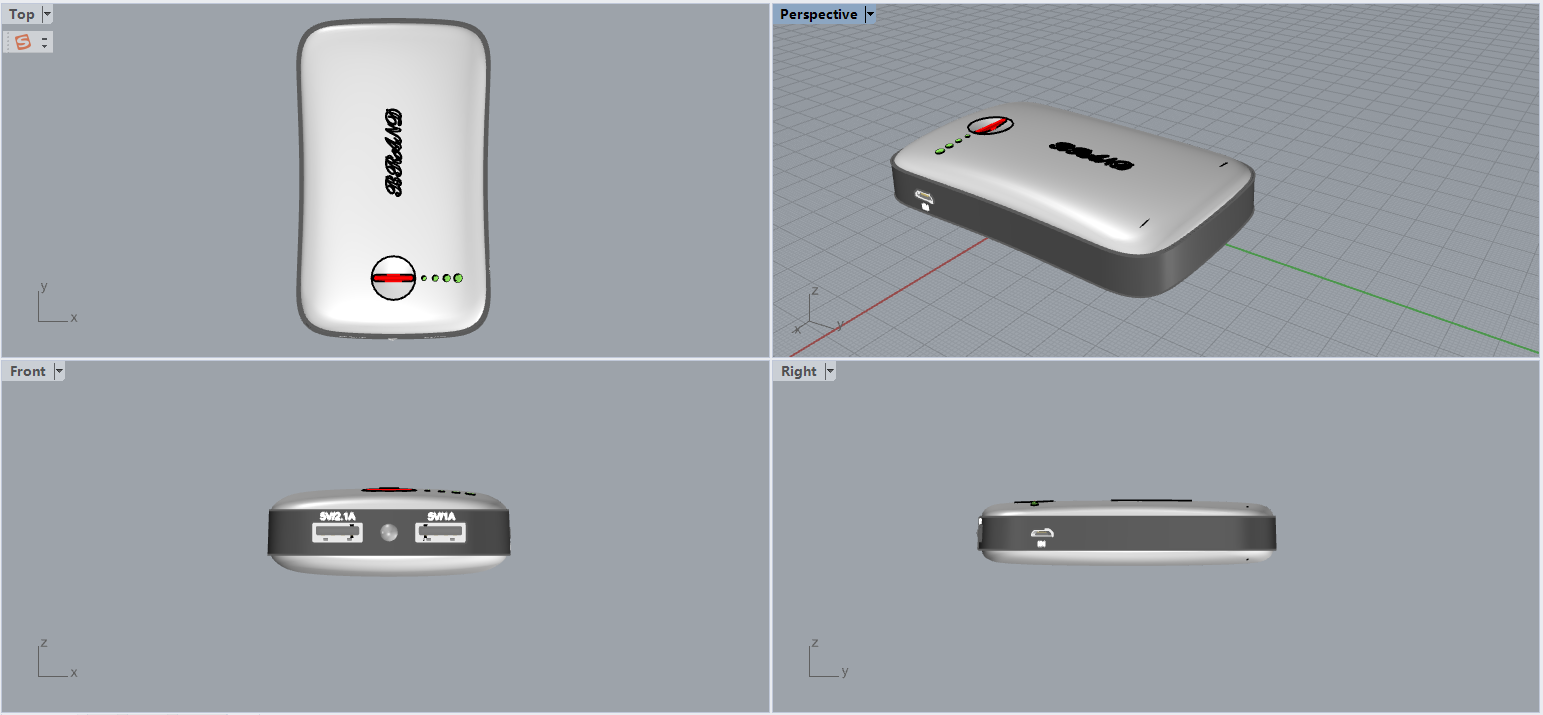
Task: Select the round flashlight LED between USB ports
Action: tap(390, 533)
